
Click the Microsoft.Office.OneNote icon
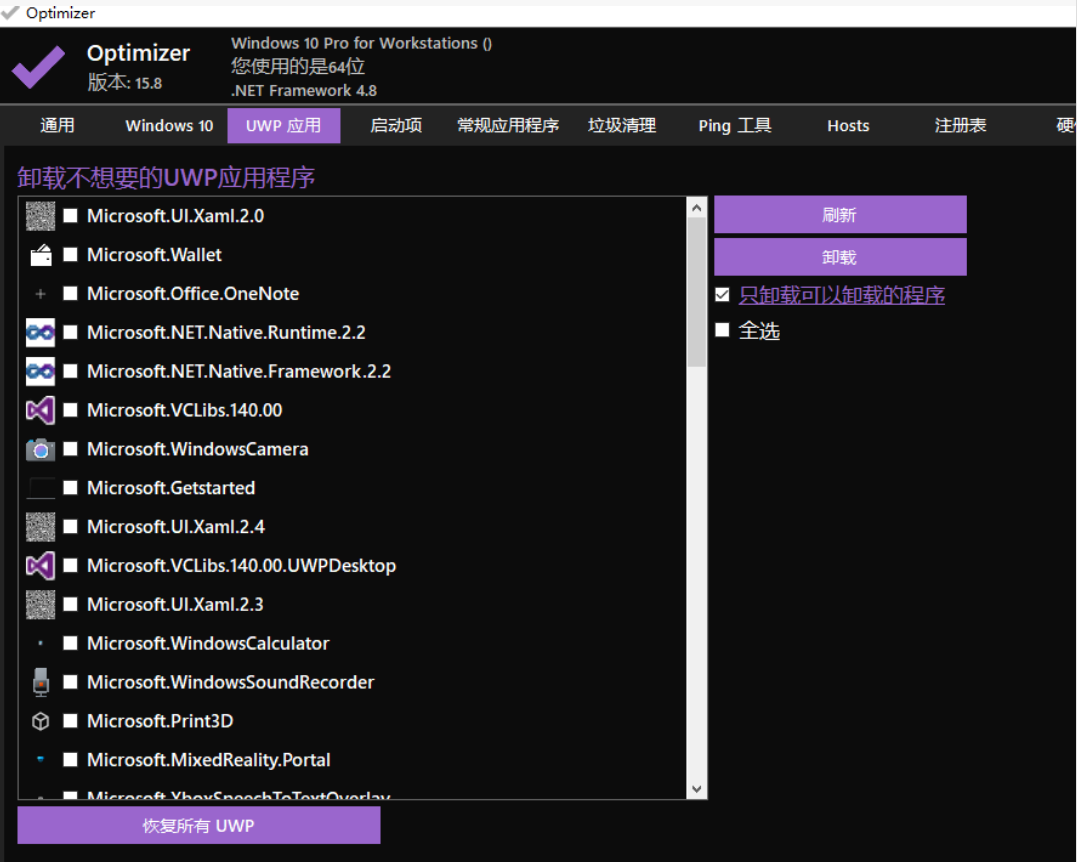[41, 294]
